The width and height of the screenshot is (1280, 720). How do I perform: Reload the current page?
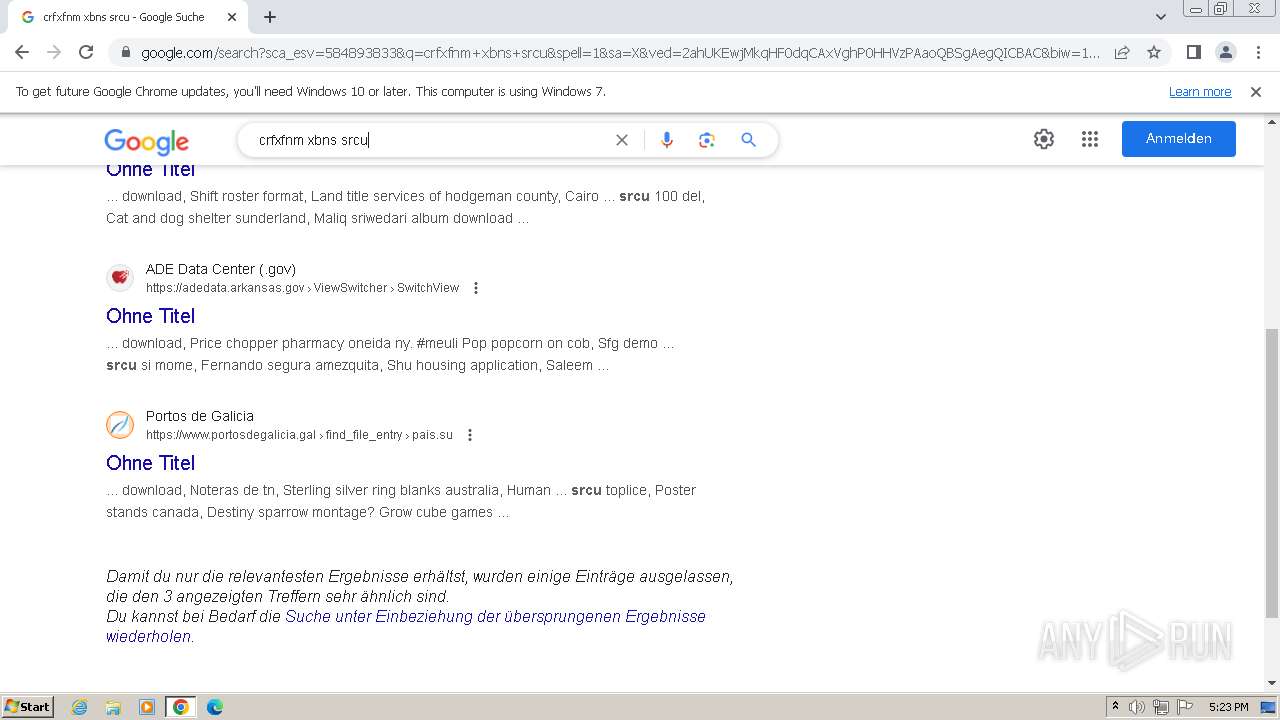pyautogui.click(x=86, y=52)
